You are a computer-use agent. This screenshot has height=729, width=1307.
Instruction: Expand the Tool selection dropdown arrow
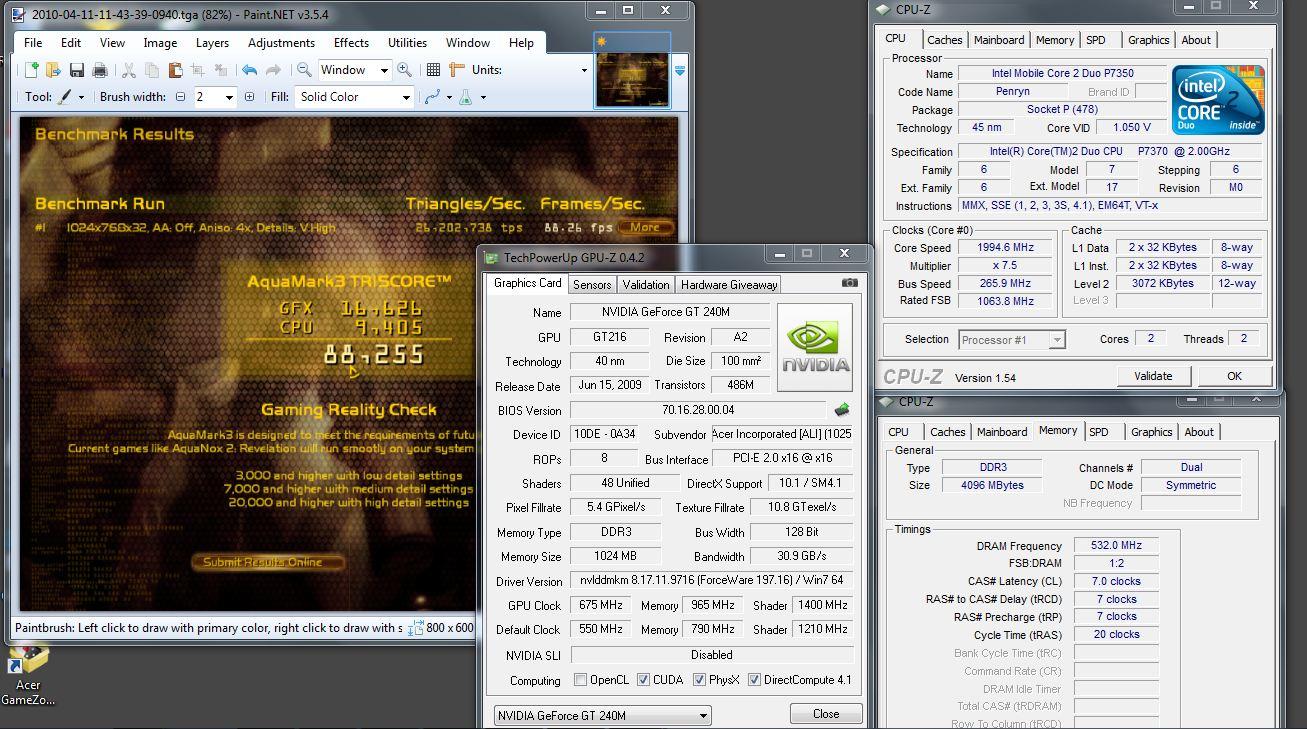[81, 97]
